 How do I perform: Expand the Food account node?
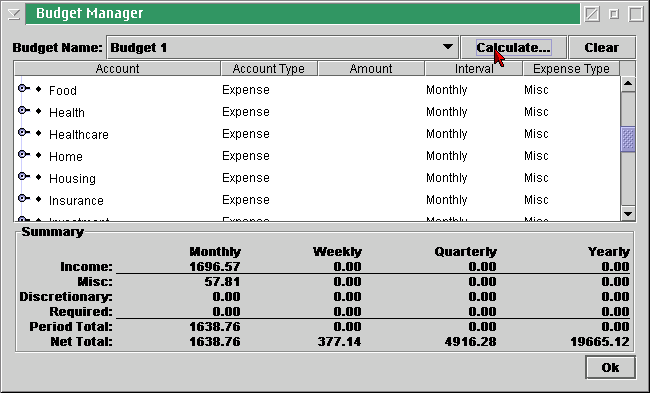pyautogui.click(x=24, y=88)
